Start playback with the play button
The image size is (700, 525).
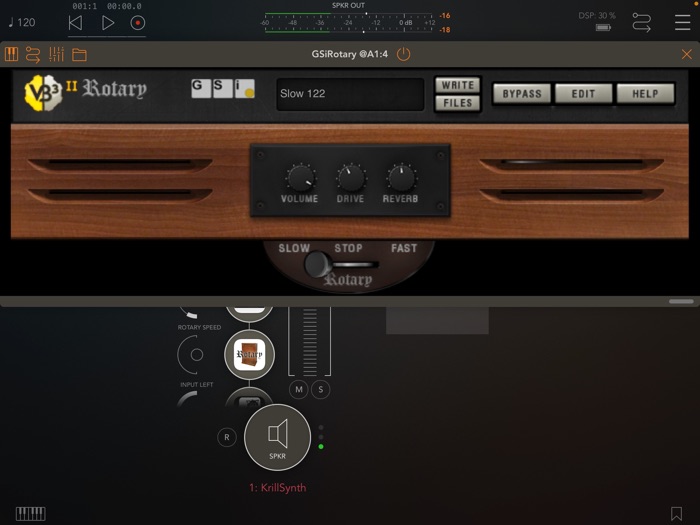click(x=108, y=23)
